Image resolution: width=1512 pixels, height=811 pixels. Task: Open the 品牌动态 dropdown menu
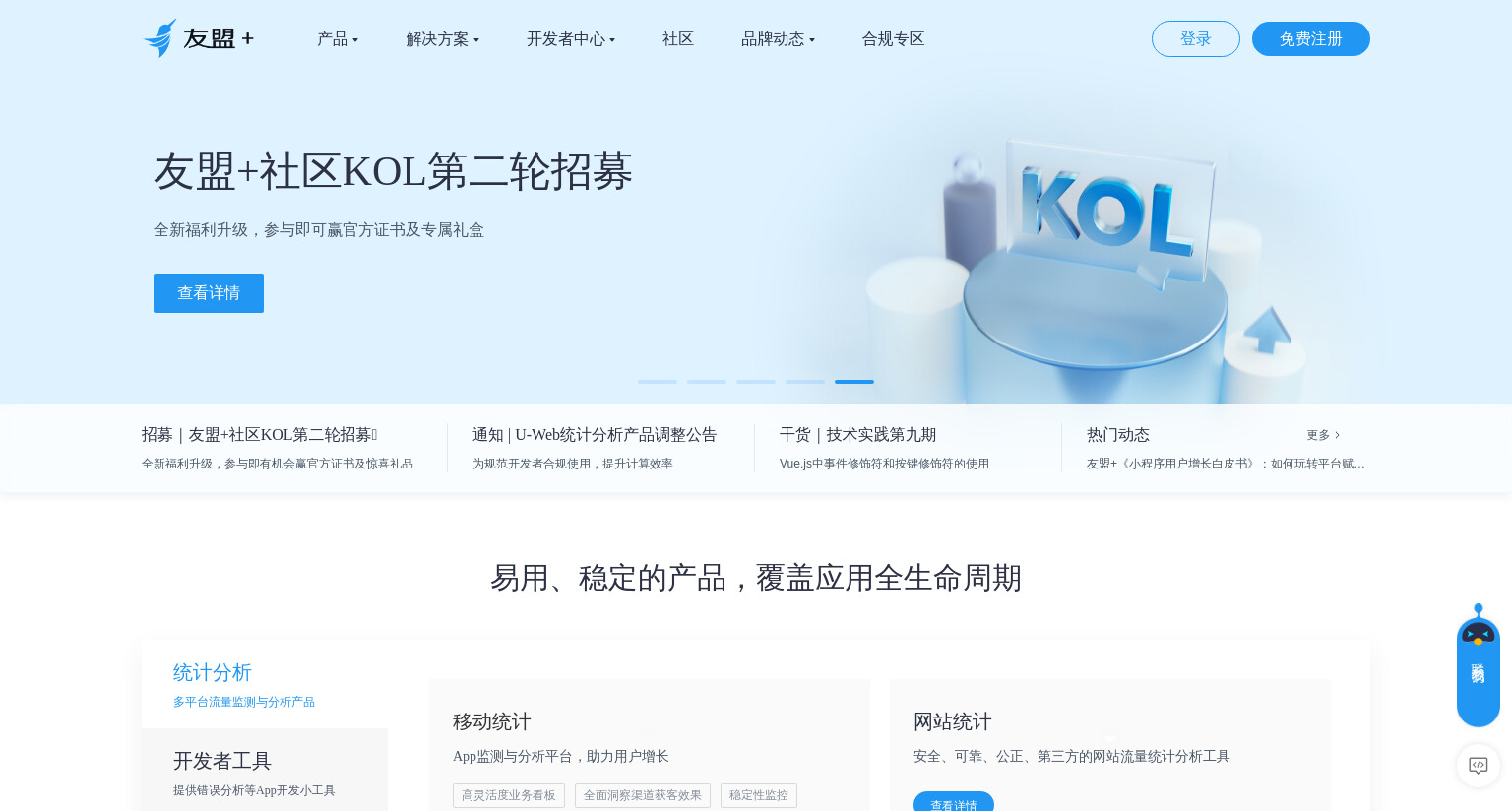[x=778, y=39]
